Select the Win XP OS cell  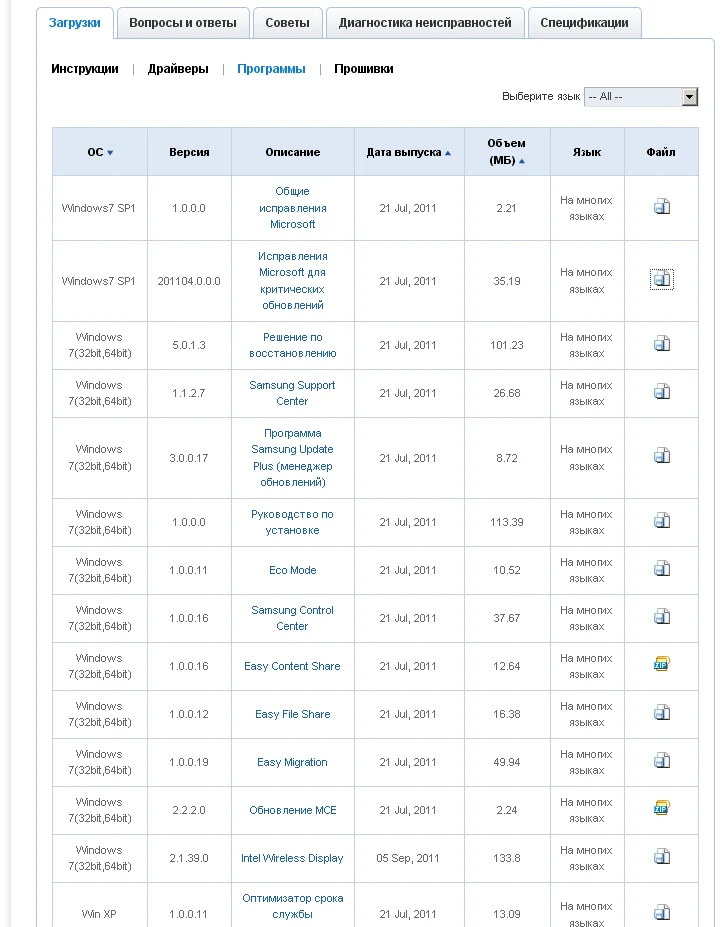(99, 914)
